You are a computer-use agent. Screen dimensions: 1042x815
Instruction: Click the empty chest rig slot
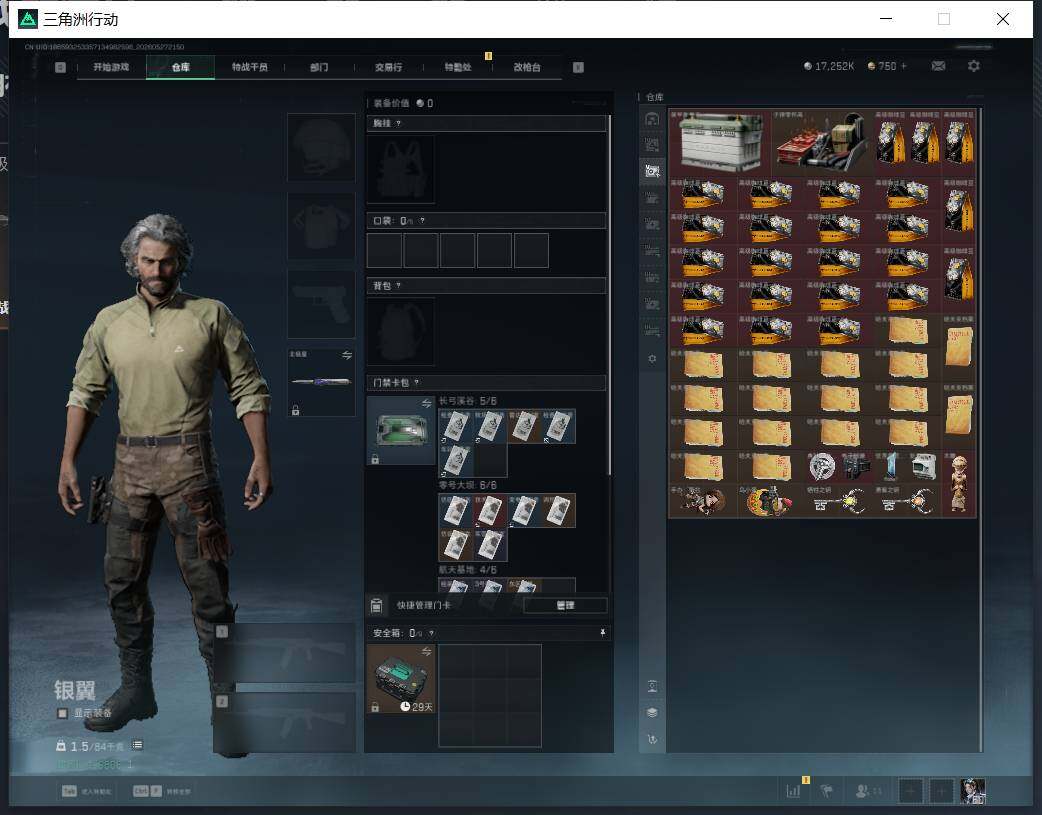coord(401,170)
